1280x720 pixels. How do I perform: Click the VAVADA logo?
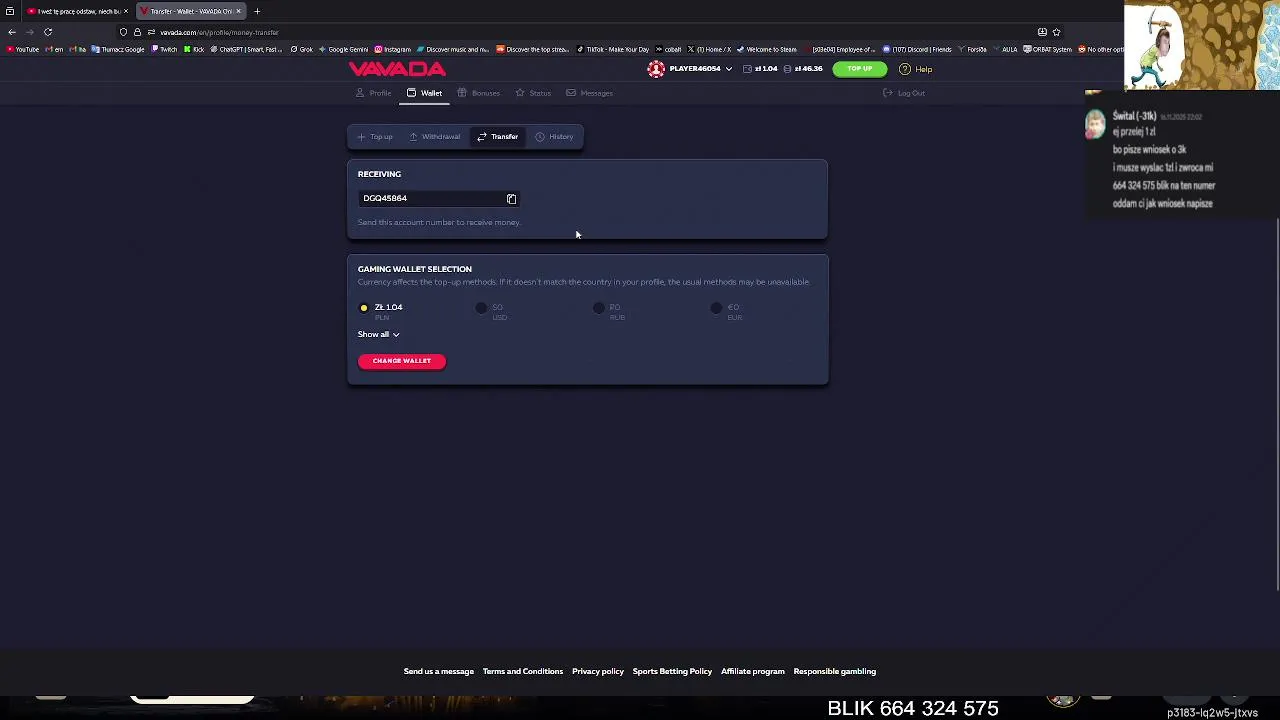click(397, 69)
